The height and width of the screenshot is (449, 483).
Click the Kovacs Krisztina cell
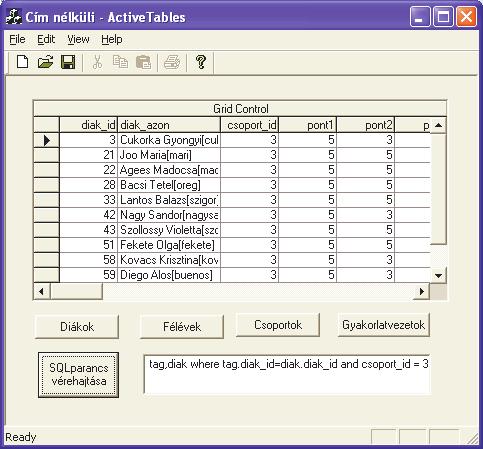pyautogui.click(x=169, y=260)
